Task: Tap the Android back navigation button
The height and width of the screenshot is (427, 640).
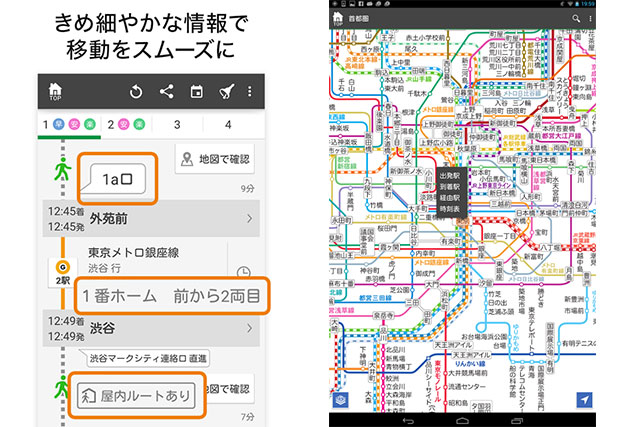Action: tap(408, 420)
